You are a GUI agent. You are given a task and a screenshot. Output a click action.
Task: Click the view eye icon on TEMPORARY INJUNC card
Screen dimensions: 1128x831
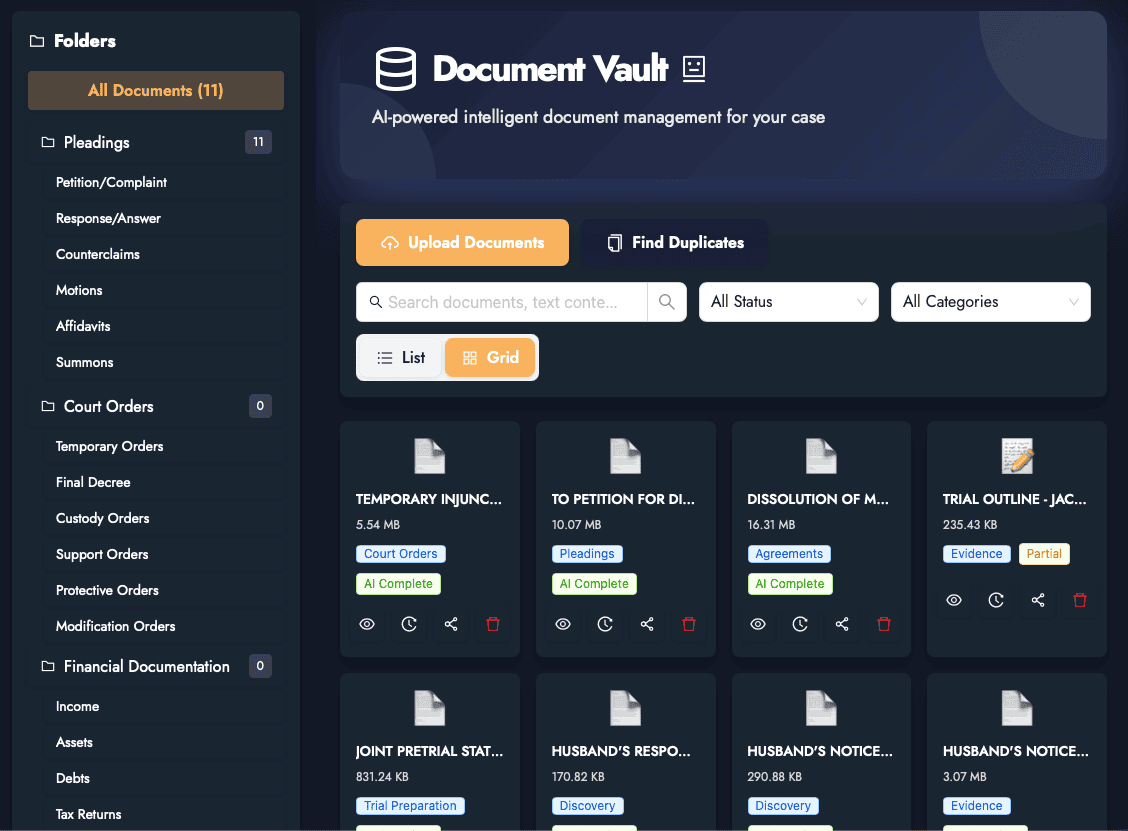tap(367, 624)
